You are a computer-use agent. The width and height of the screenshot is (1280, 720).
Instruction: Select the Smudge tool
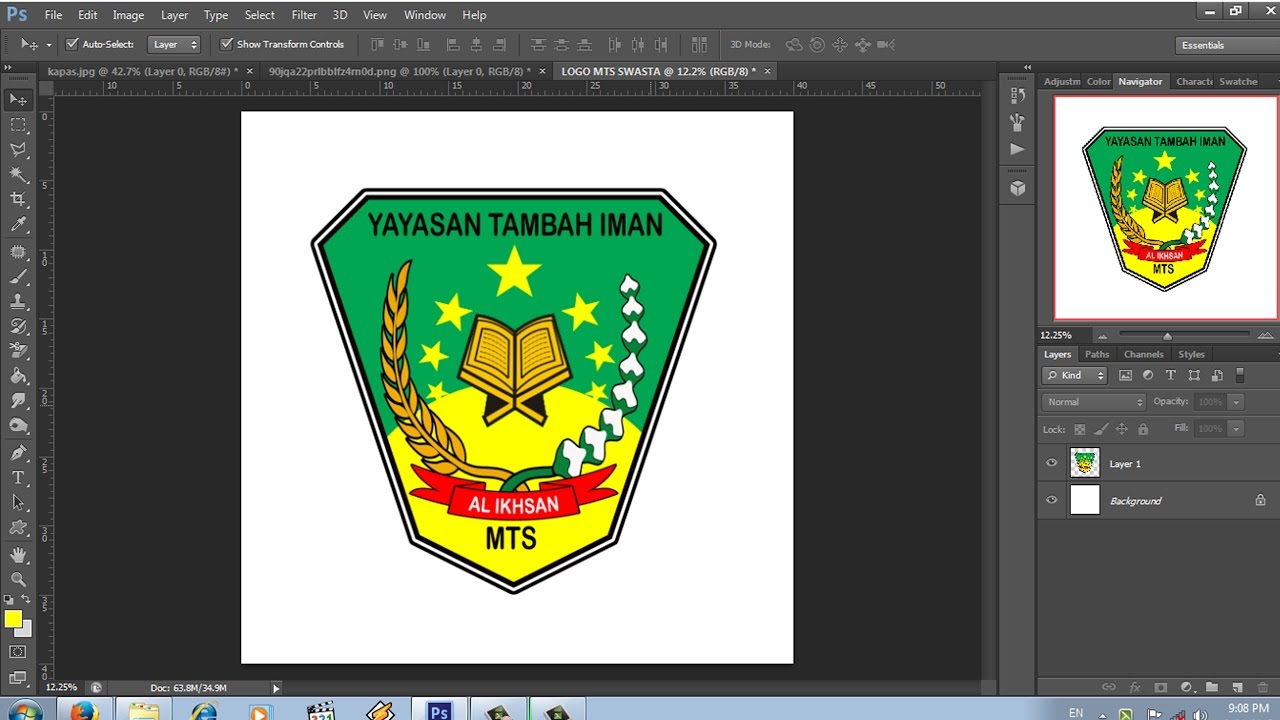click(x=18, y=402)
